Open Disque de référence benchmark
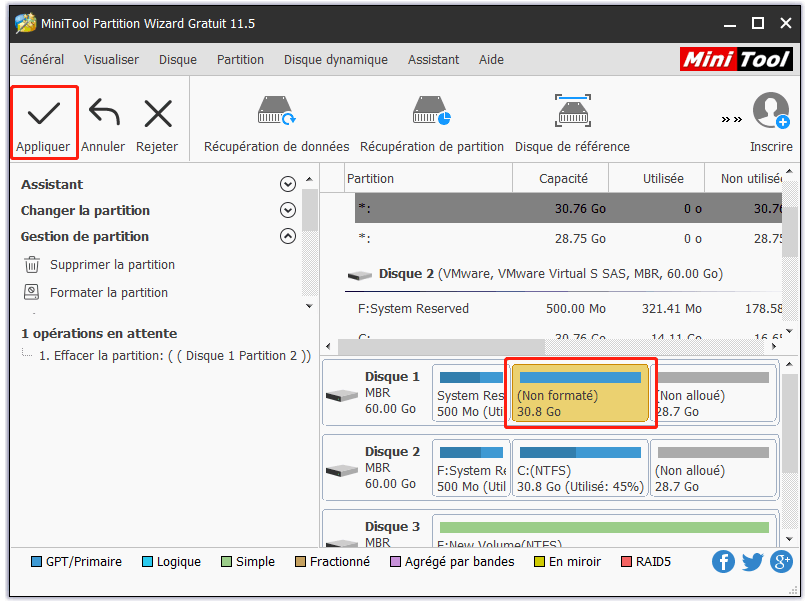The height and width of the screenshot is (602, 807). pos(572,112)
